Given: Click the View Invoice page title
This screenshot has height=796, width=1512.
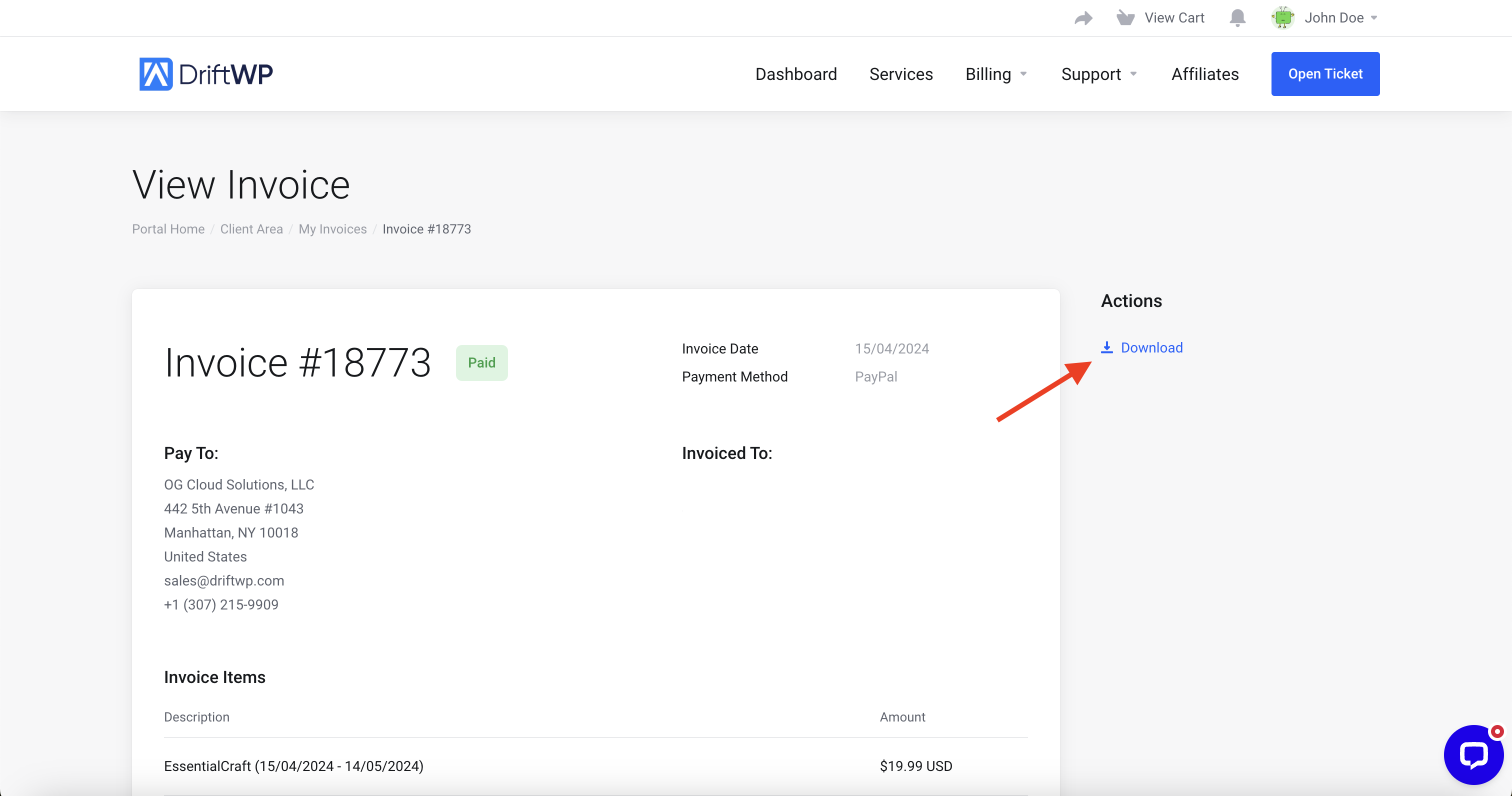Looking at the screenshot, I should point(240,185).
